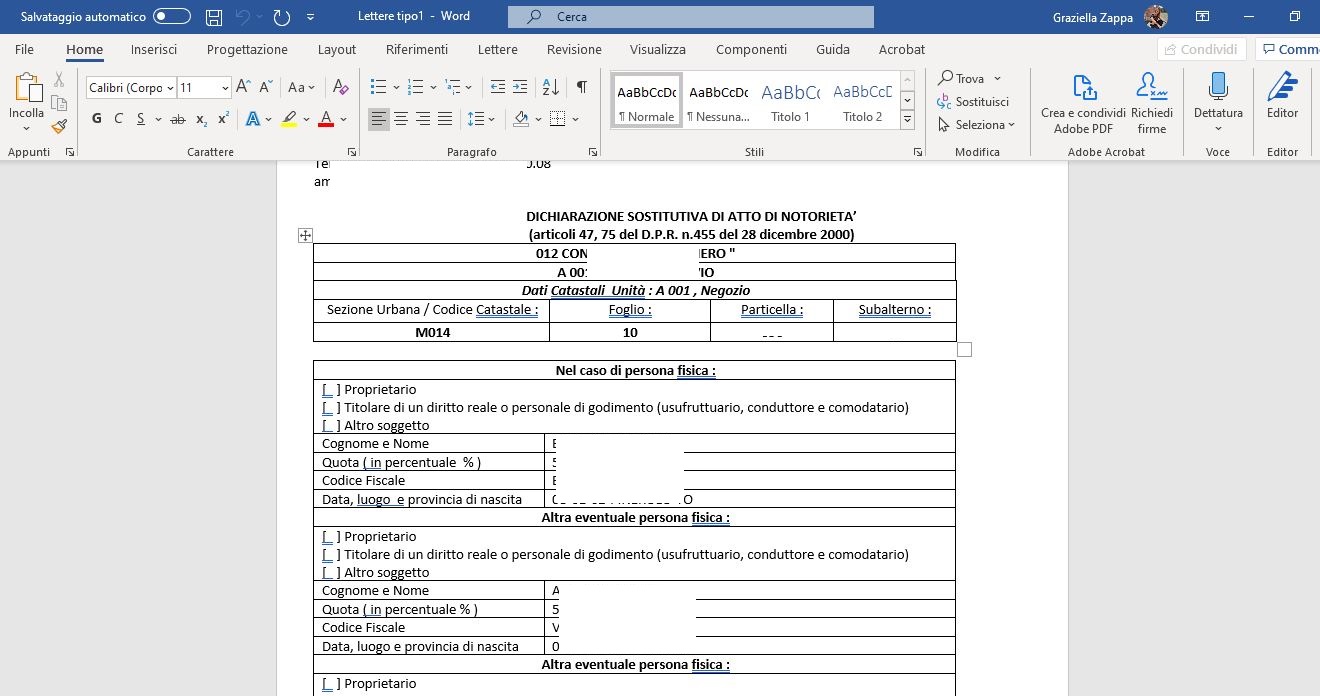Switch to the Revisione tab
The height and width of the screenshot is (696, 1320).
point(574,49)
